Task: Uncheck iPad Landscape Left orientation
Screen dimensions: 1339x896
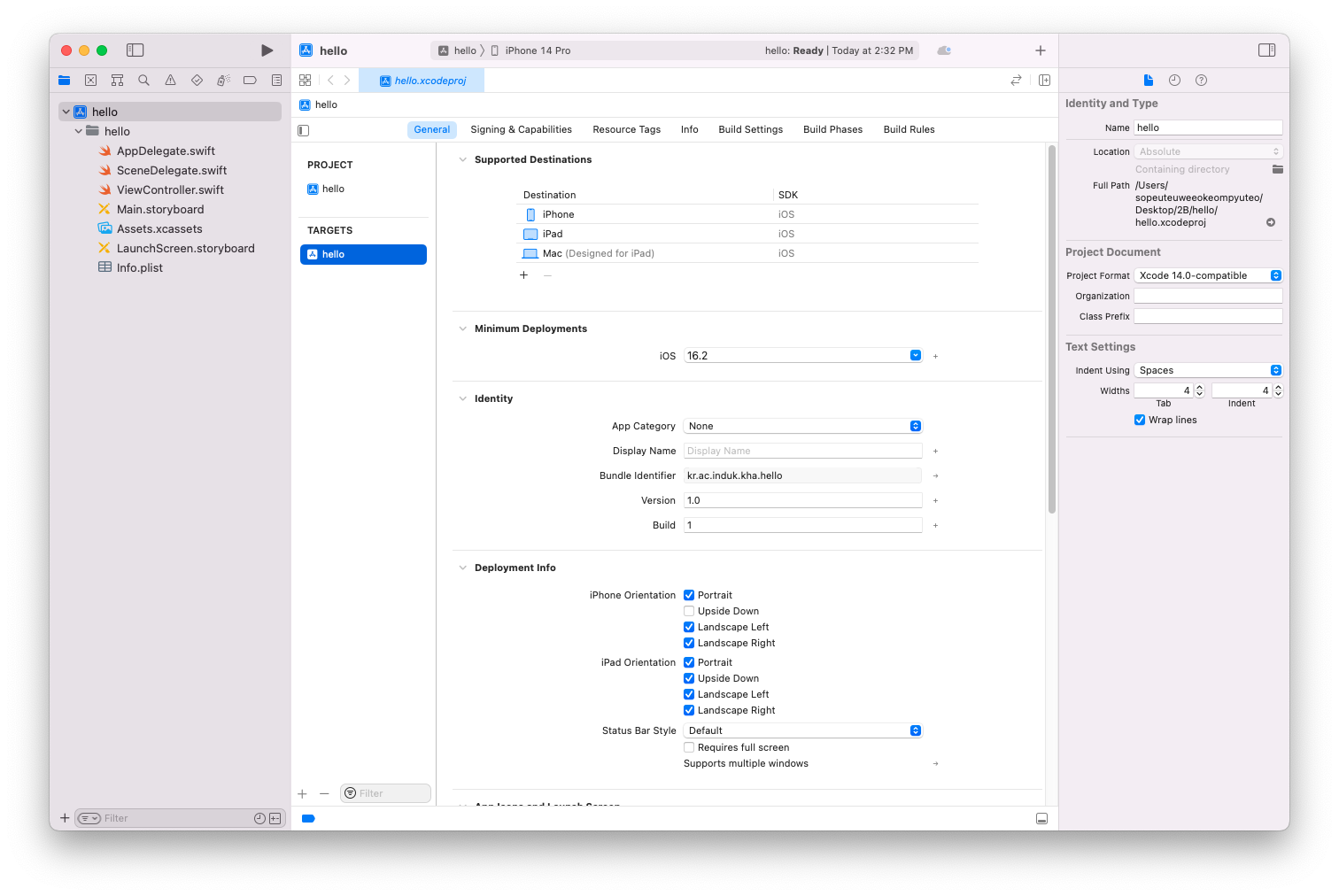Action: pyautogui.click(x=689, y=694)
